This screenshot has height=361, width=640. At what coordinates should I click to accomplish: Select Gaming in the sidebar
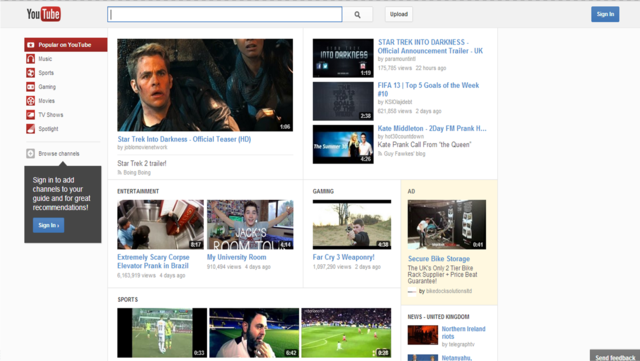(47, 87)
